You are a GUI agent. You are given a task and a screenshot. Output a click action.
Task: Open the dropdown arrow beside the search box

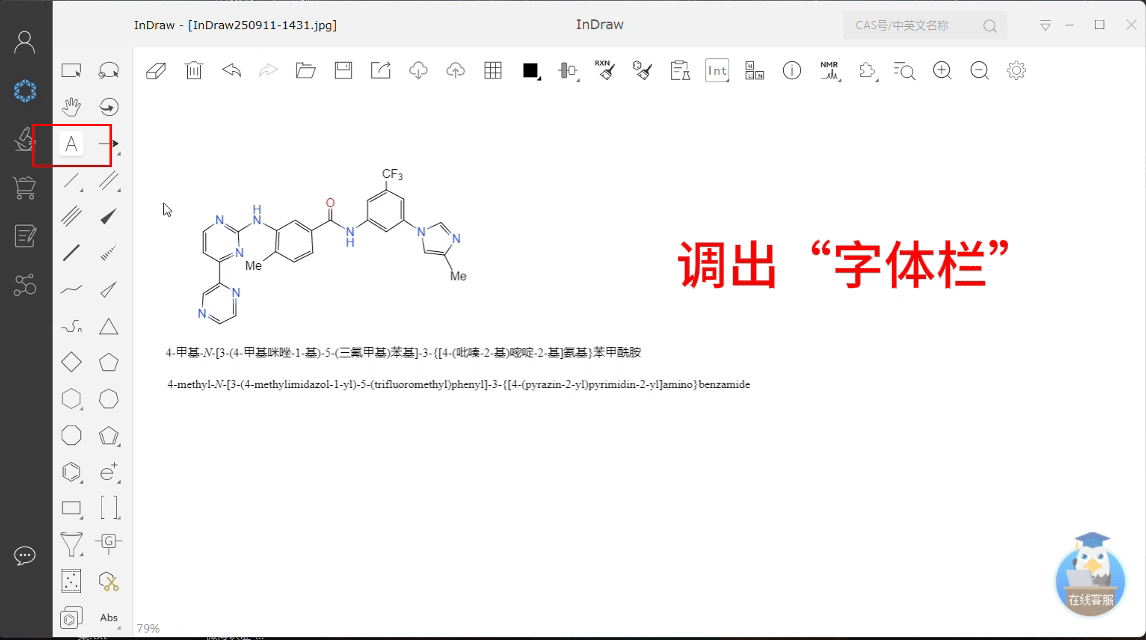tap(1043, 24)
